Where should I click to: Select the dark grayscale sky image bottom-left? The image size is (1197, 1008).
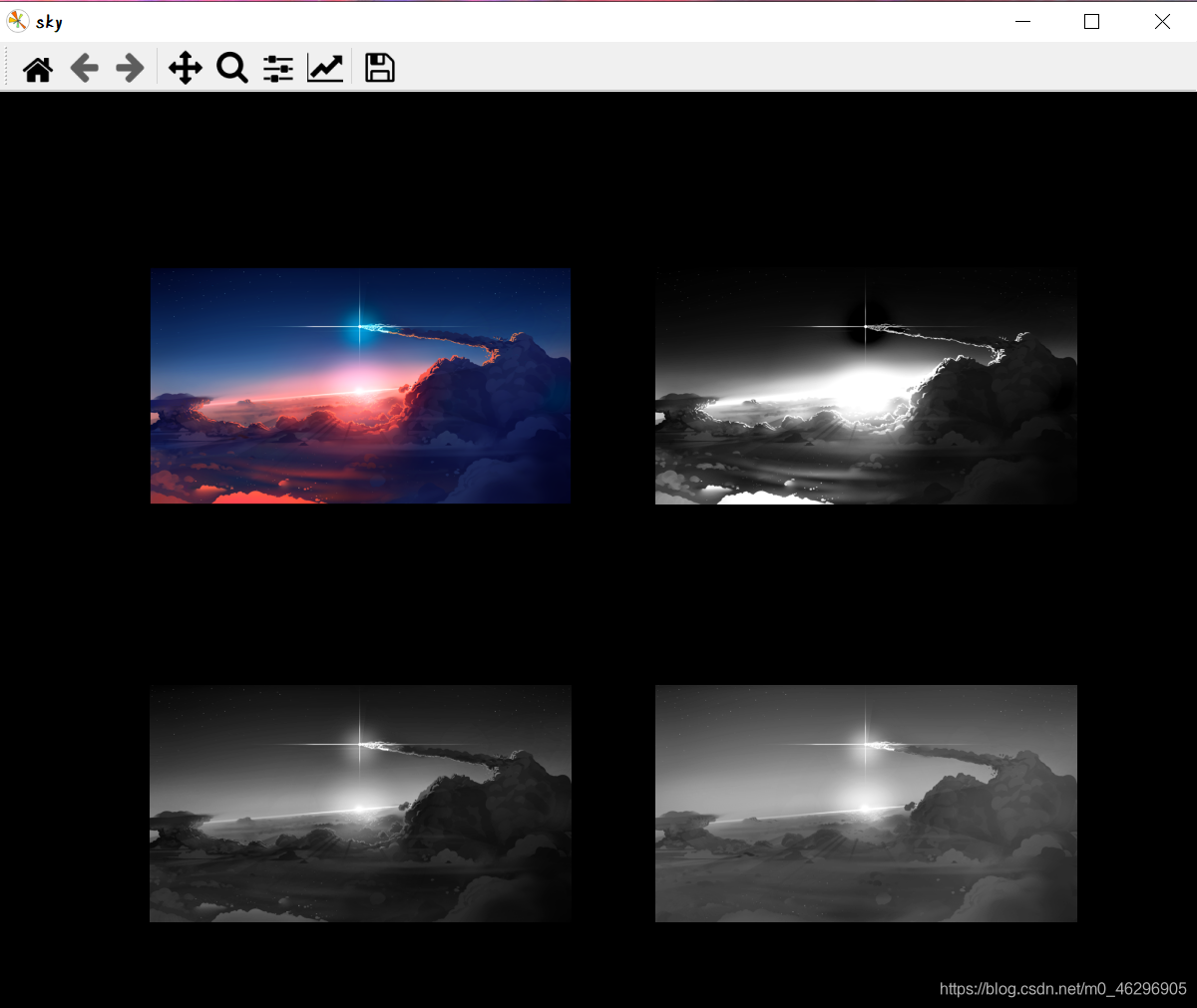click(360, 804)
